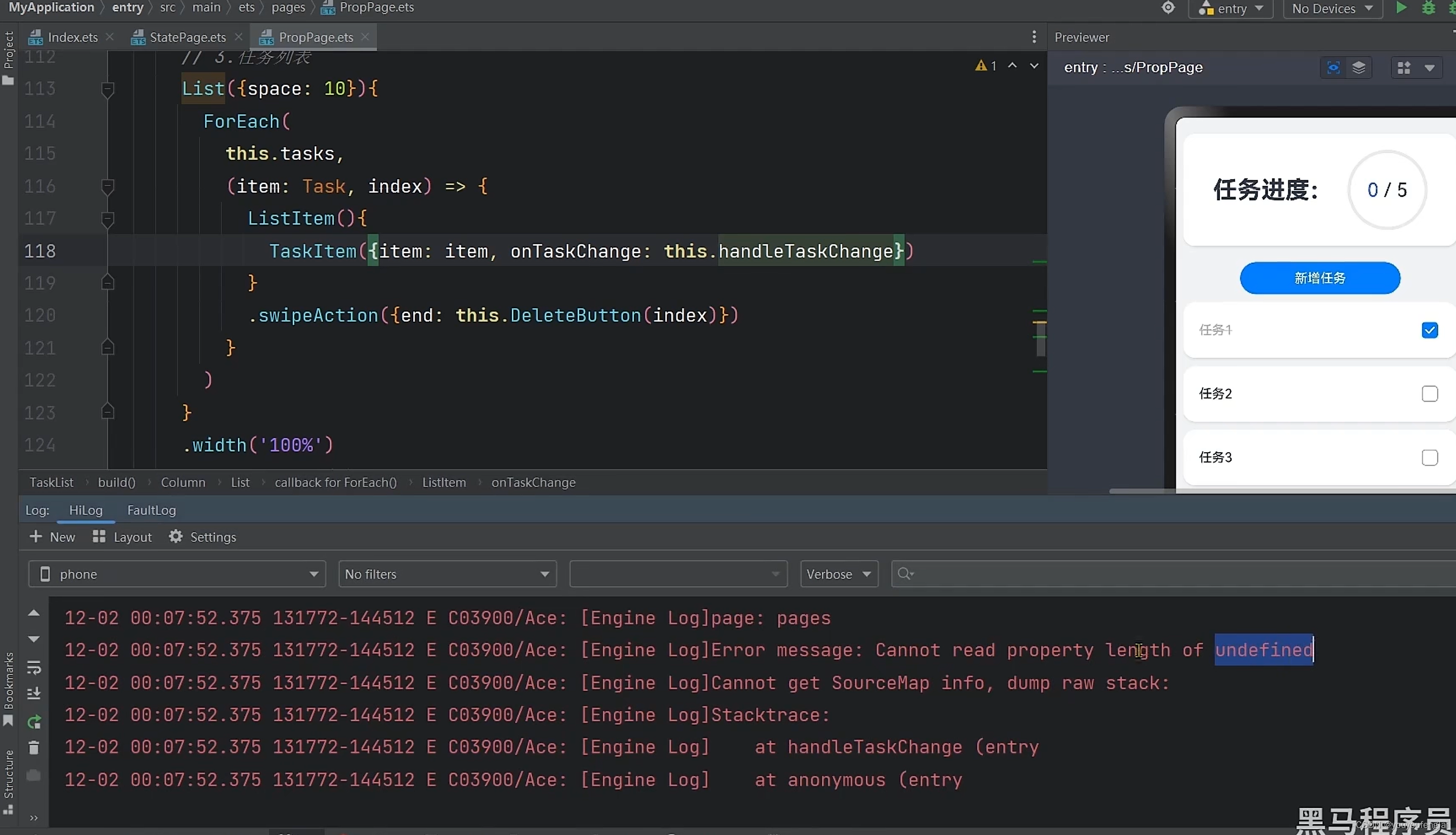Click the highlighted word undefined in log

(1264, 650)
